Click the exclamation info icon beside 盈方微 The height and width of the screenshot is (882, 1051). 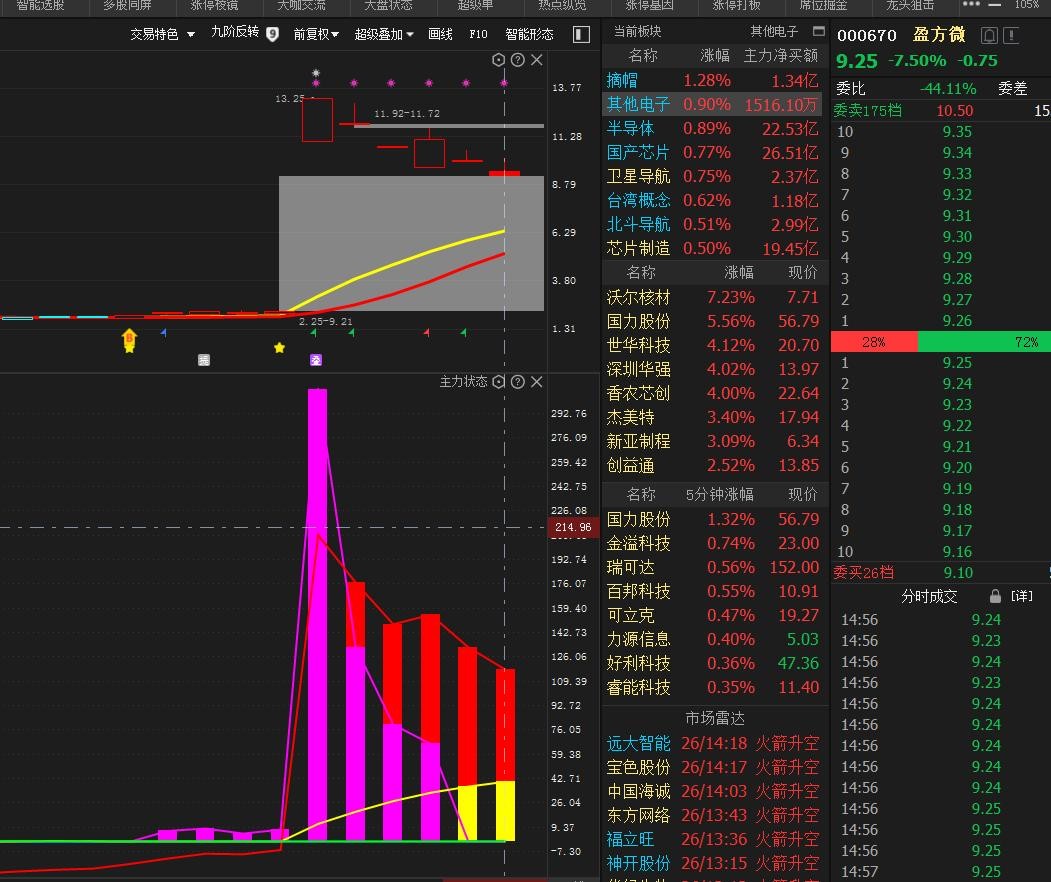pos(1011,36)
